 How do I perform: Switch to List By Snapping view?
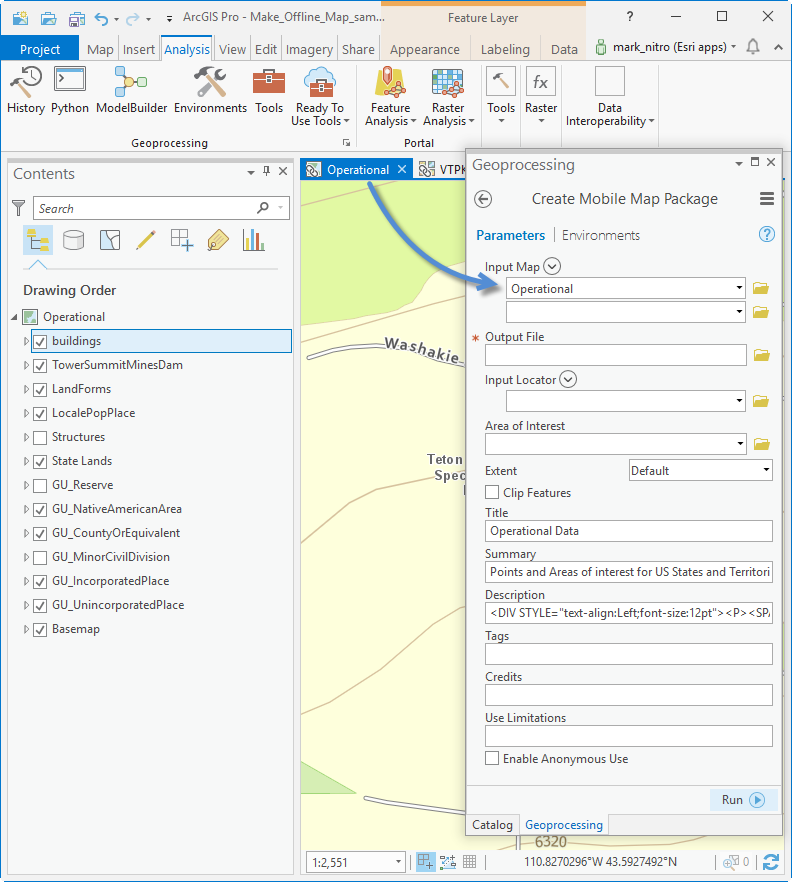pos(182,240)
